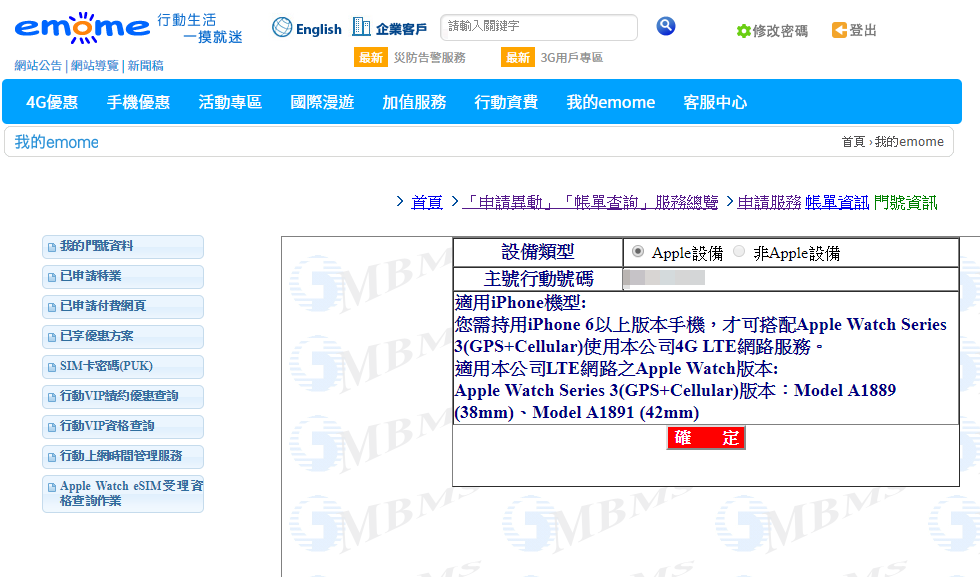Click the orange arrow logout icon
The image size is (980, 577).
[839, 30]
